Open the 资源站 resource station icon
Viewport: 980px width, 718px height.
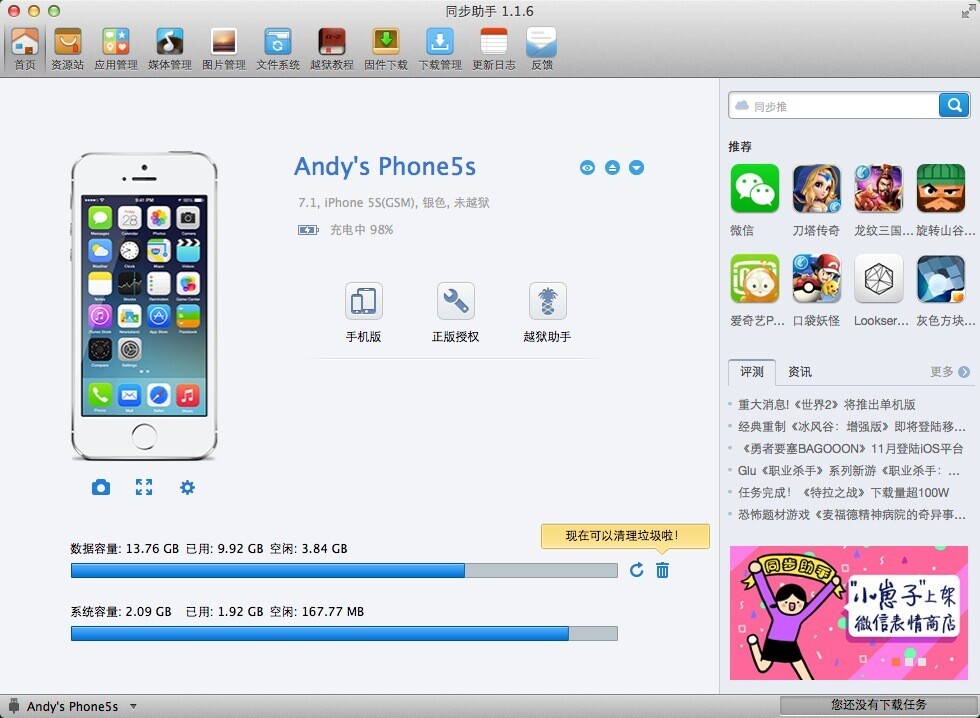[x=68, y=49]
